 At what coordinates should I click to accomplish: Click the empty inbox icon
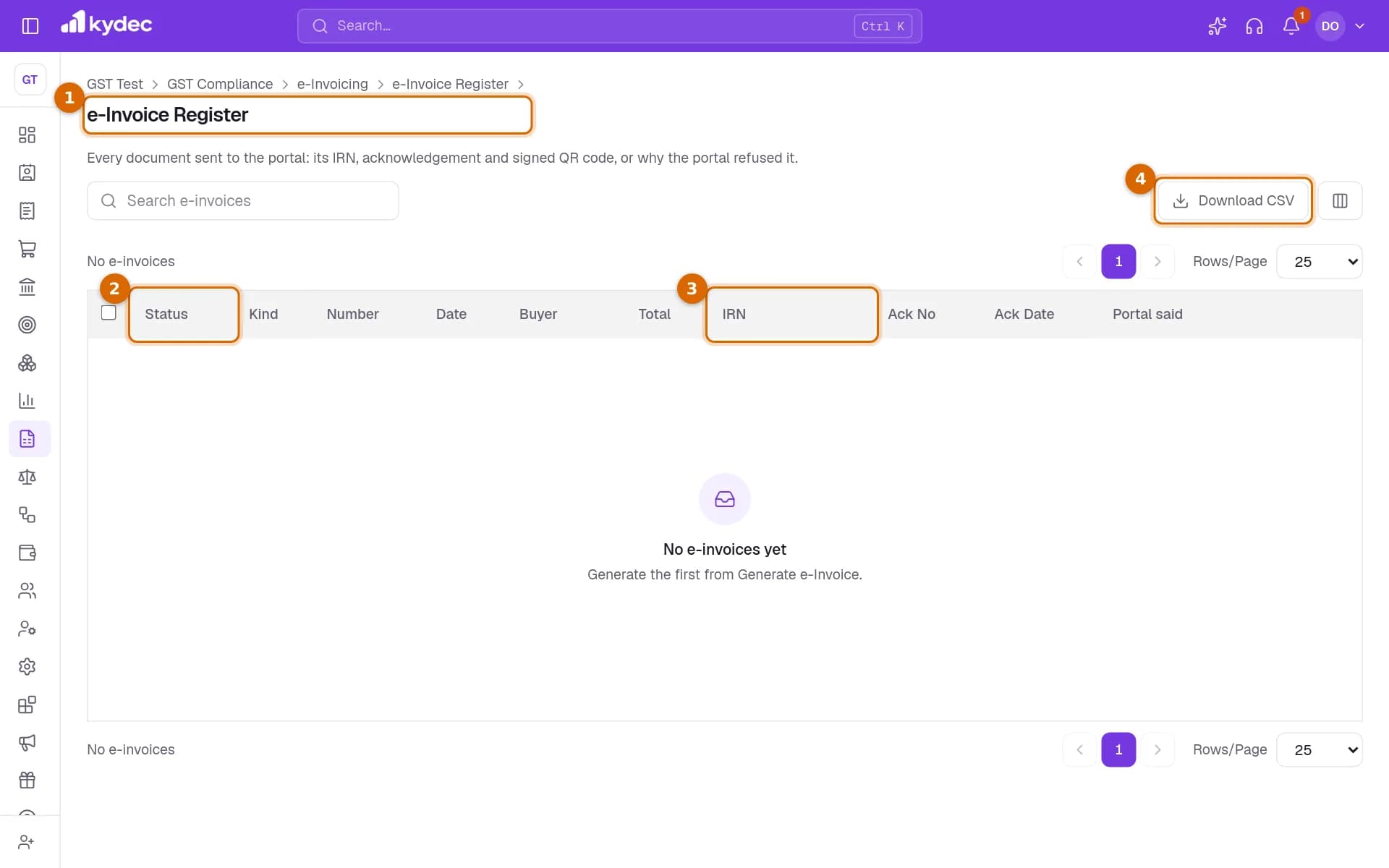coord(724,499)
